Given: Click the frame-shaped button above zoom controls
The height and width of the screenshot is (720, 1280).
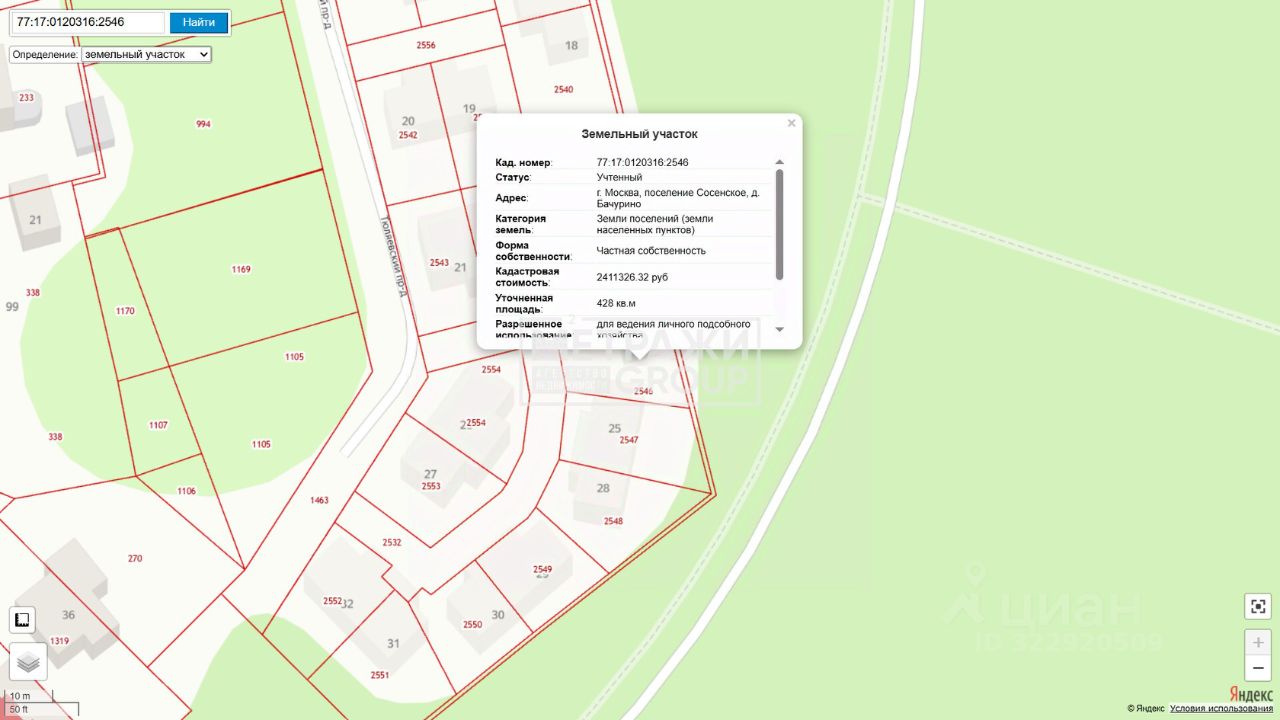Looking at the screenshot, I should pyautogui.click(x=1258, y=606).
